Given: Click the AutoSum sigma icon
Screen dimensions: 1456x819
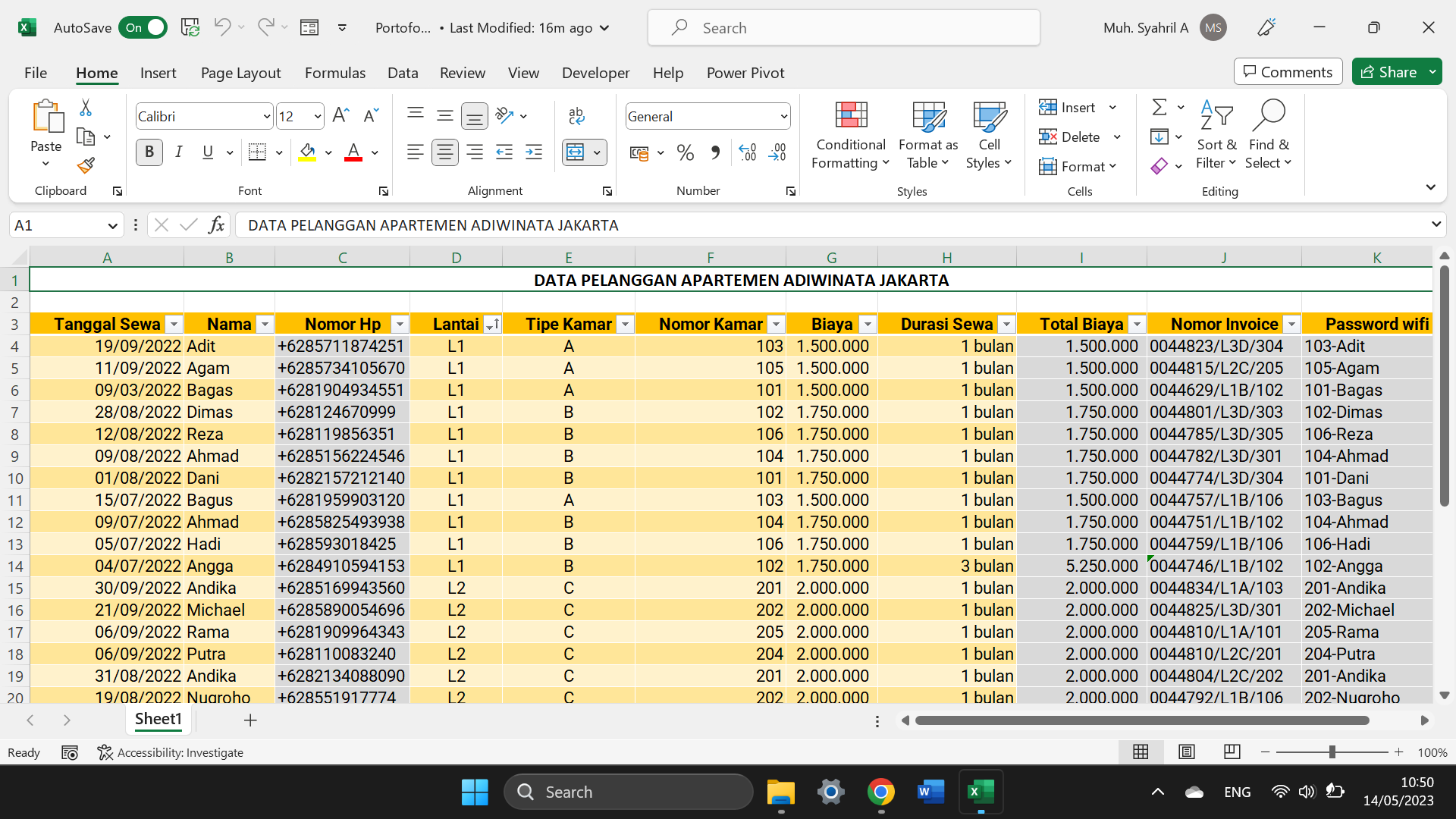Looking at the screenshot, I should pyautogui.click(x=1159, y=108).
